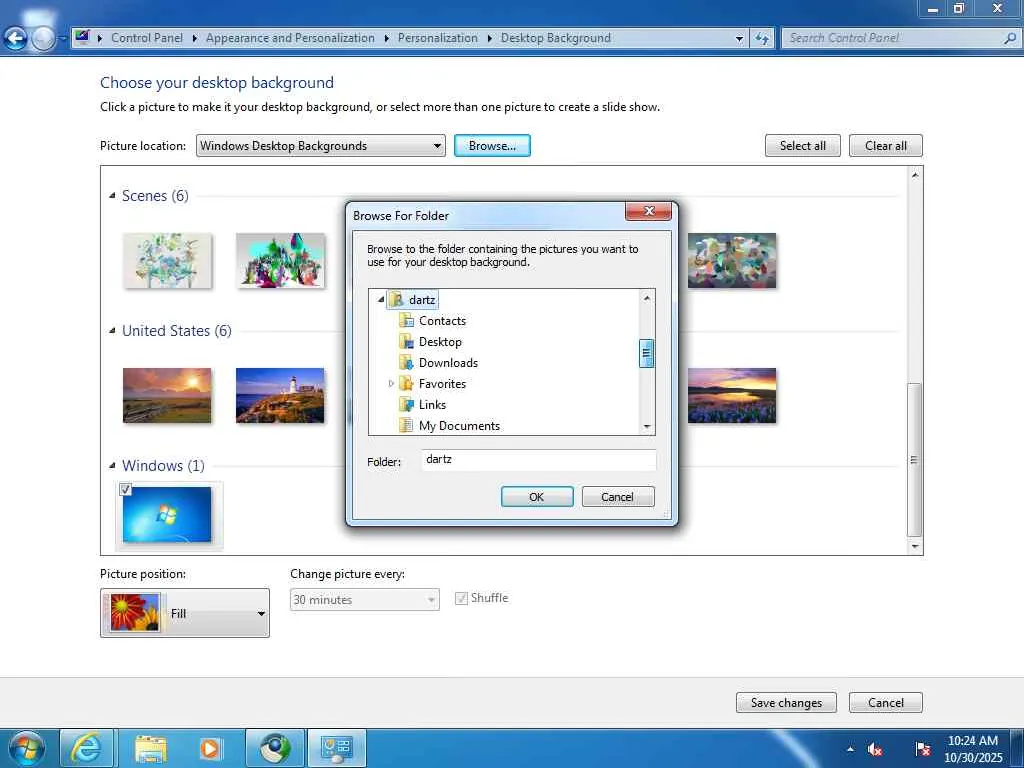Click the Favorites star folder icon
The image size is (1024, 768).
click(406, 383)
